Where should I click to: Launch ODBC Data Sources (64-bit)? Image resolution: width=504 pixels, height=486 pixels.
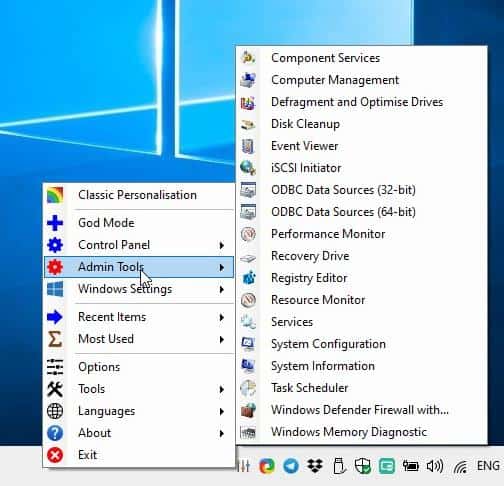(362, 212)
